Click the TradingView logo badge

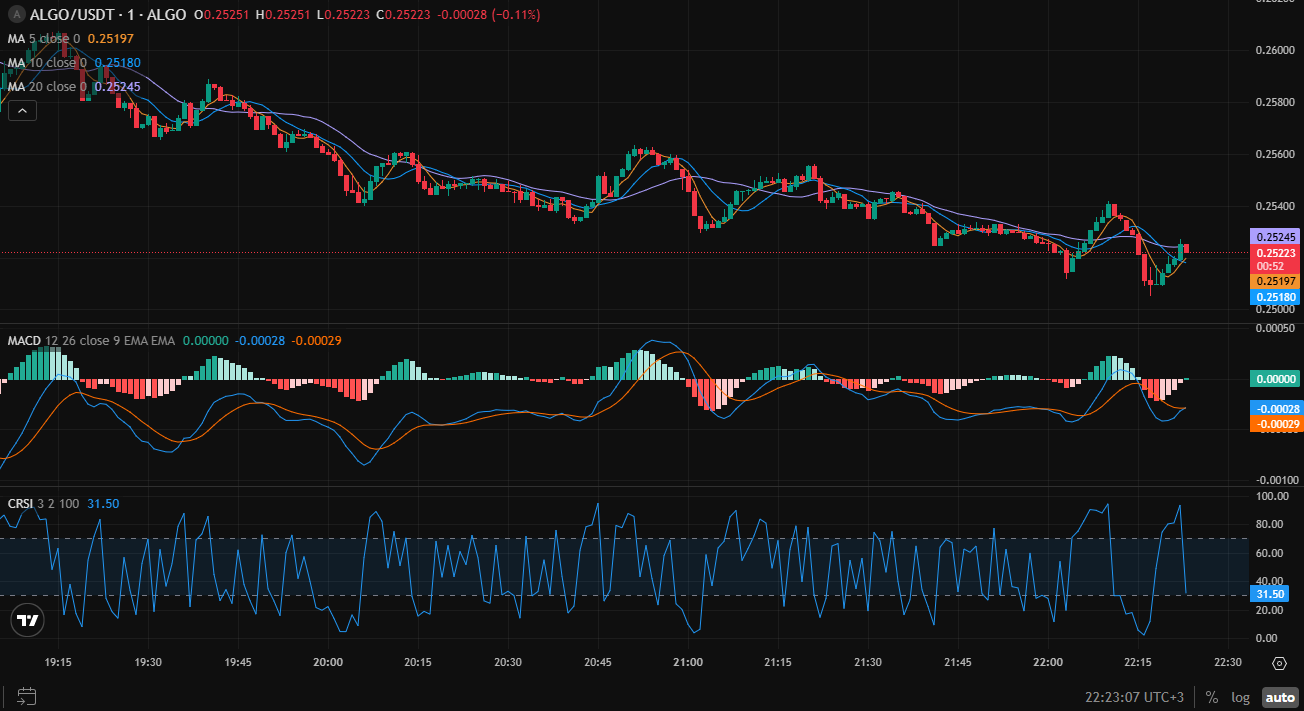click(28, 620)
